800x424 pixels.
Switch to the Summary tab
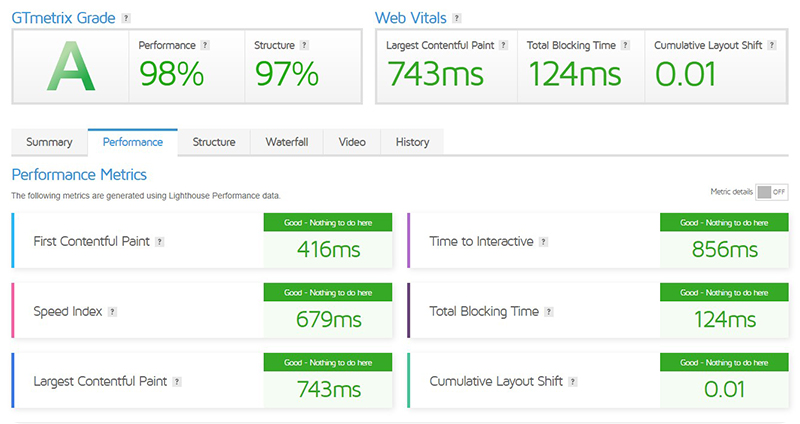(x=49, y=142)
